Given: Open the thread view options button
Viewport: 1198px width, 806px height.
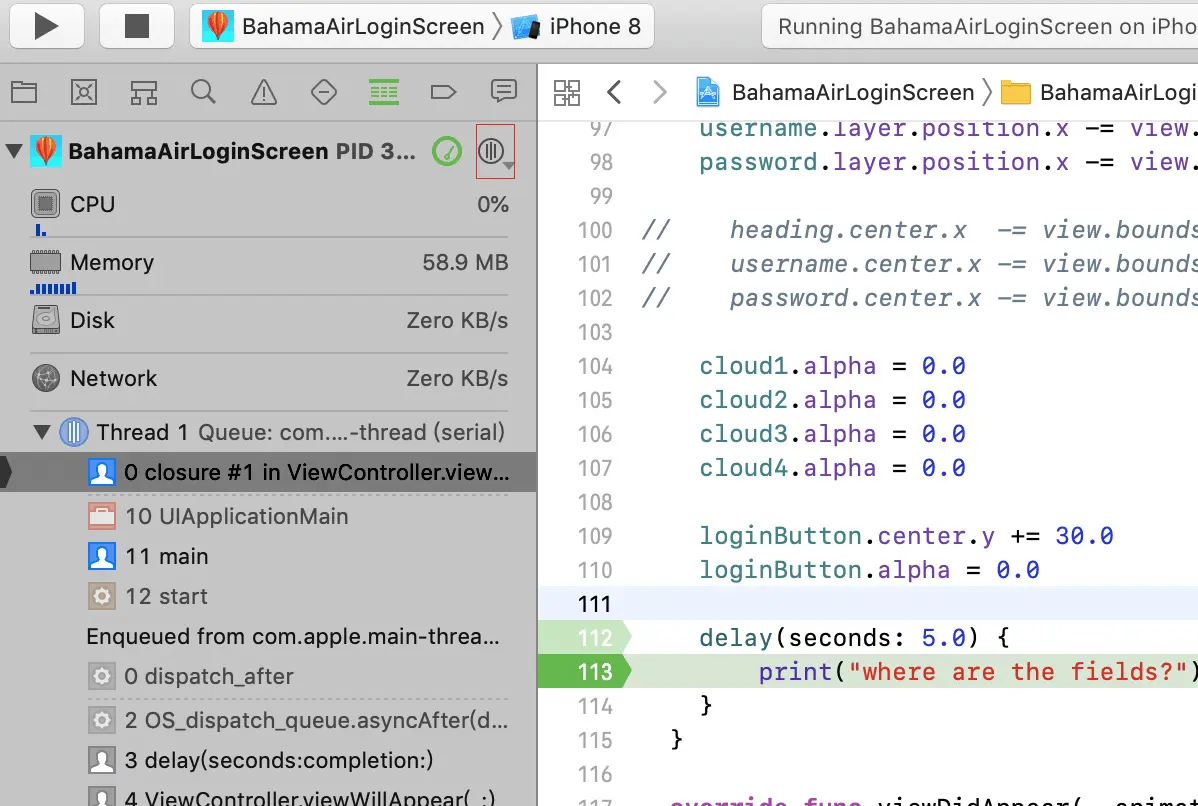Looking at the screenshot, I should click(495, 151).
